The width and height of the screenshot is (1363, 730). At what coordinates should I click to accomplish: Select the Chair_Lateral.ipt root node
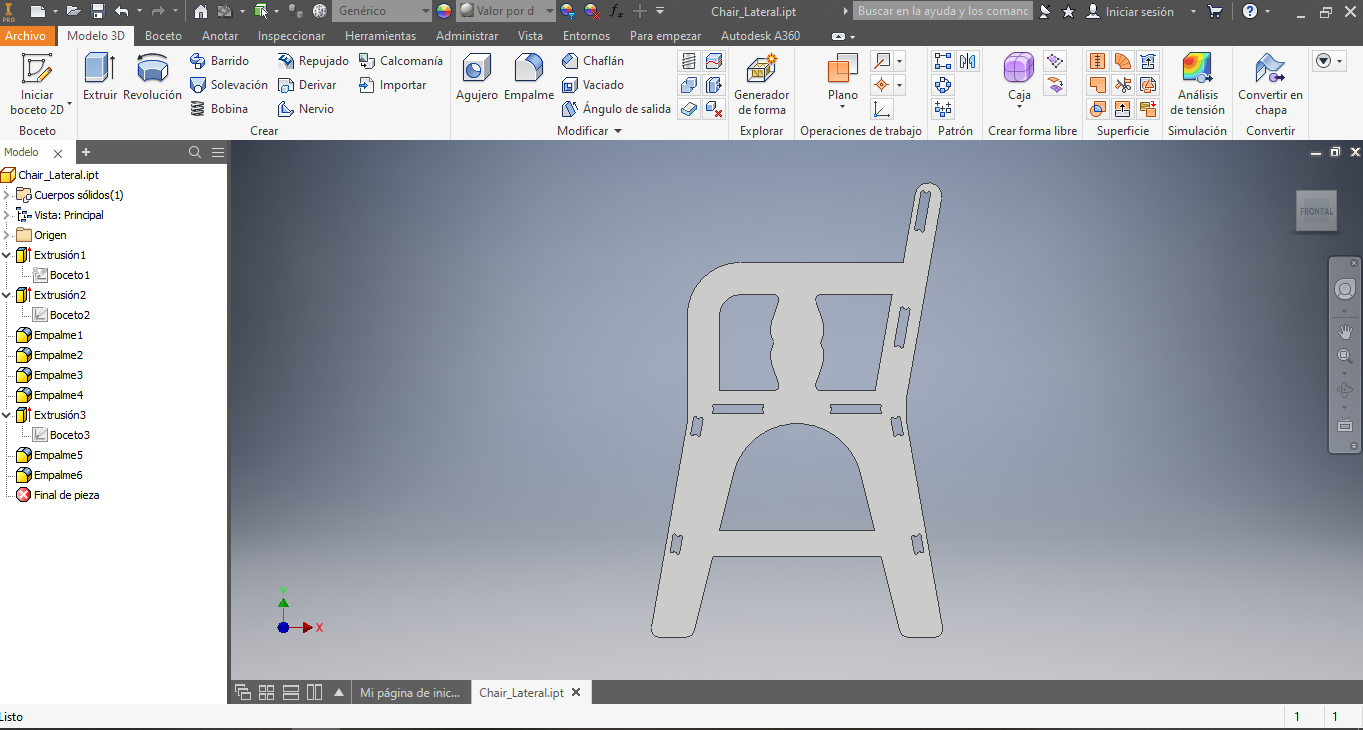click(58, 175)
